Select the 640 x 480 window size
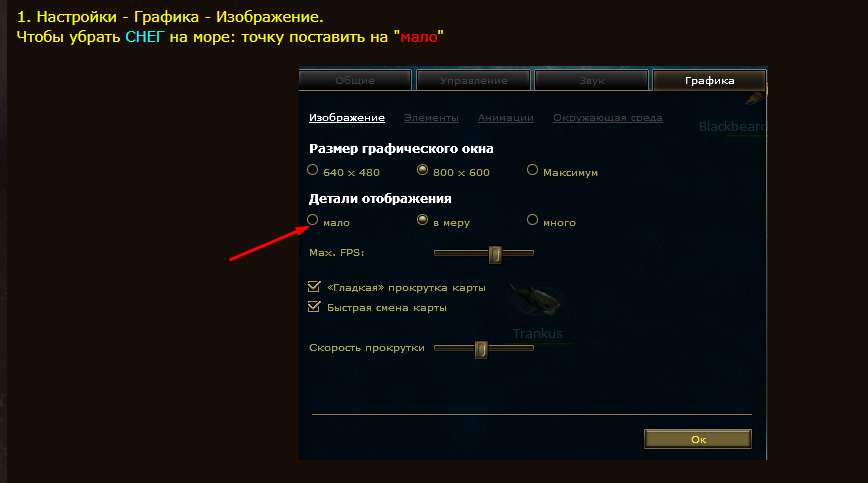This screenshot has height=483, width=868. pos(313,170)
